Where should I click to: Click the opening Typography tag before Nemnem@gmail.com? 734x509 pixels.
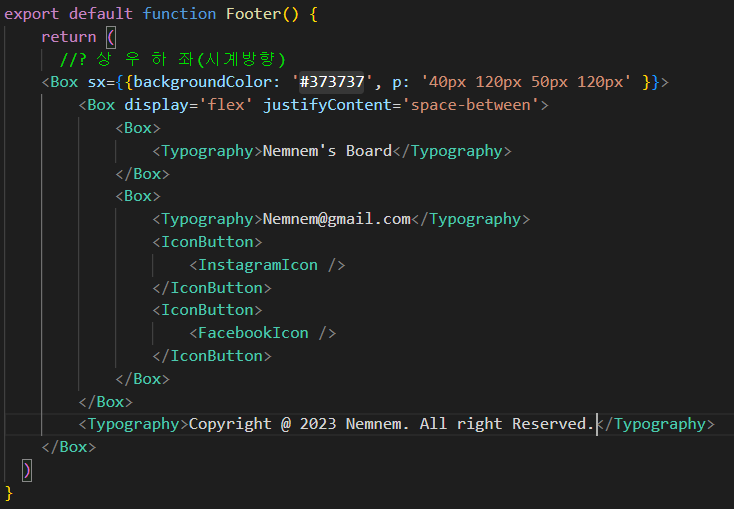(207, 219)
